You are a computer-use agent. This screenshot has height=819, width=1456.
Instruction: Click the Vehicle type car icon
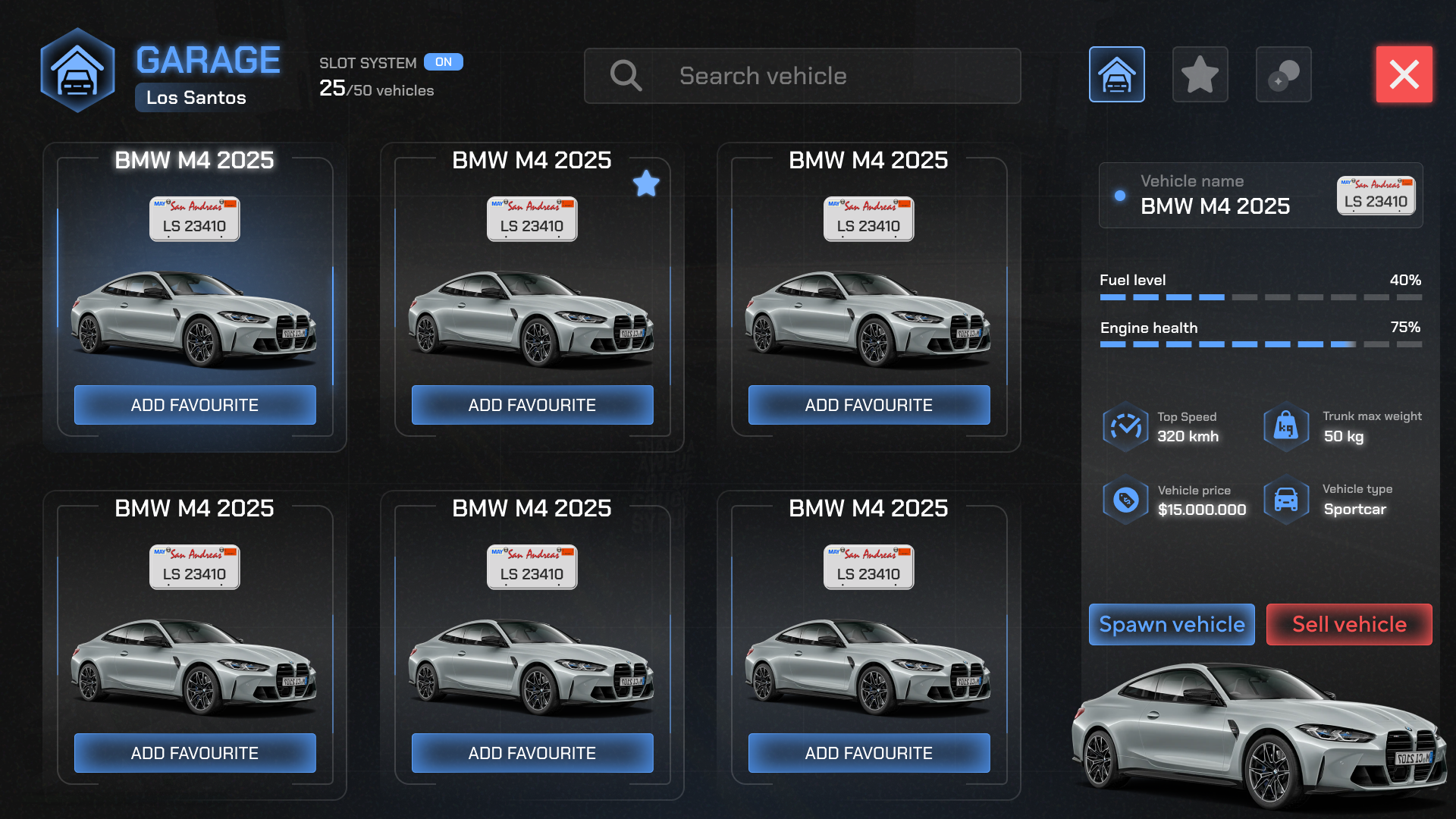pos(1286,500)
